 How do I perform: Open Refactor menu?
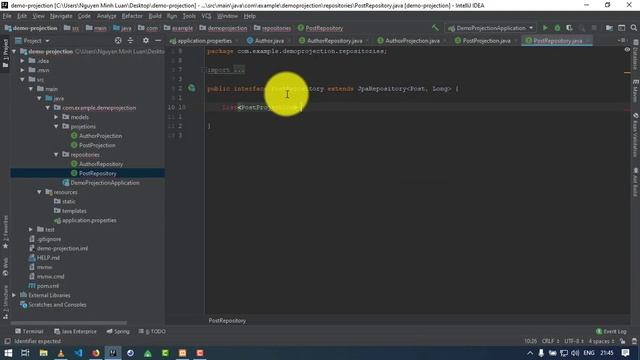[132, 16]
